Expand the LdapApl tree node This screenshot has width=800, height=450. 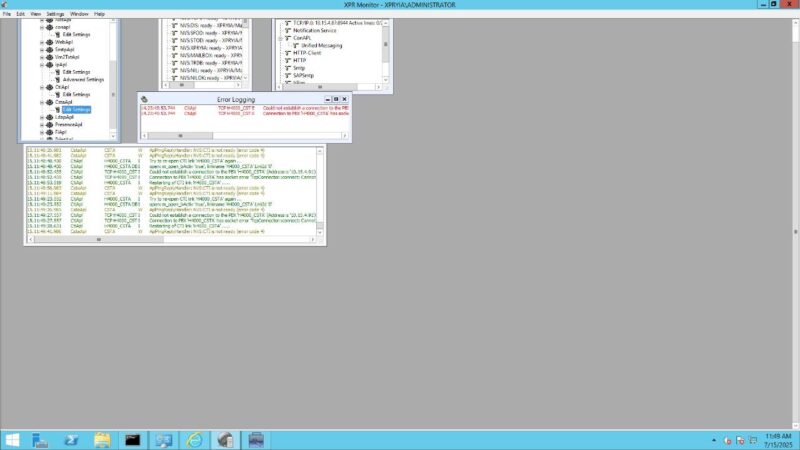[42, 117]
